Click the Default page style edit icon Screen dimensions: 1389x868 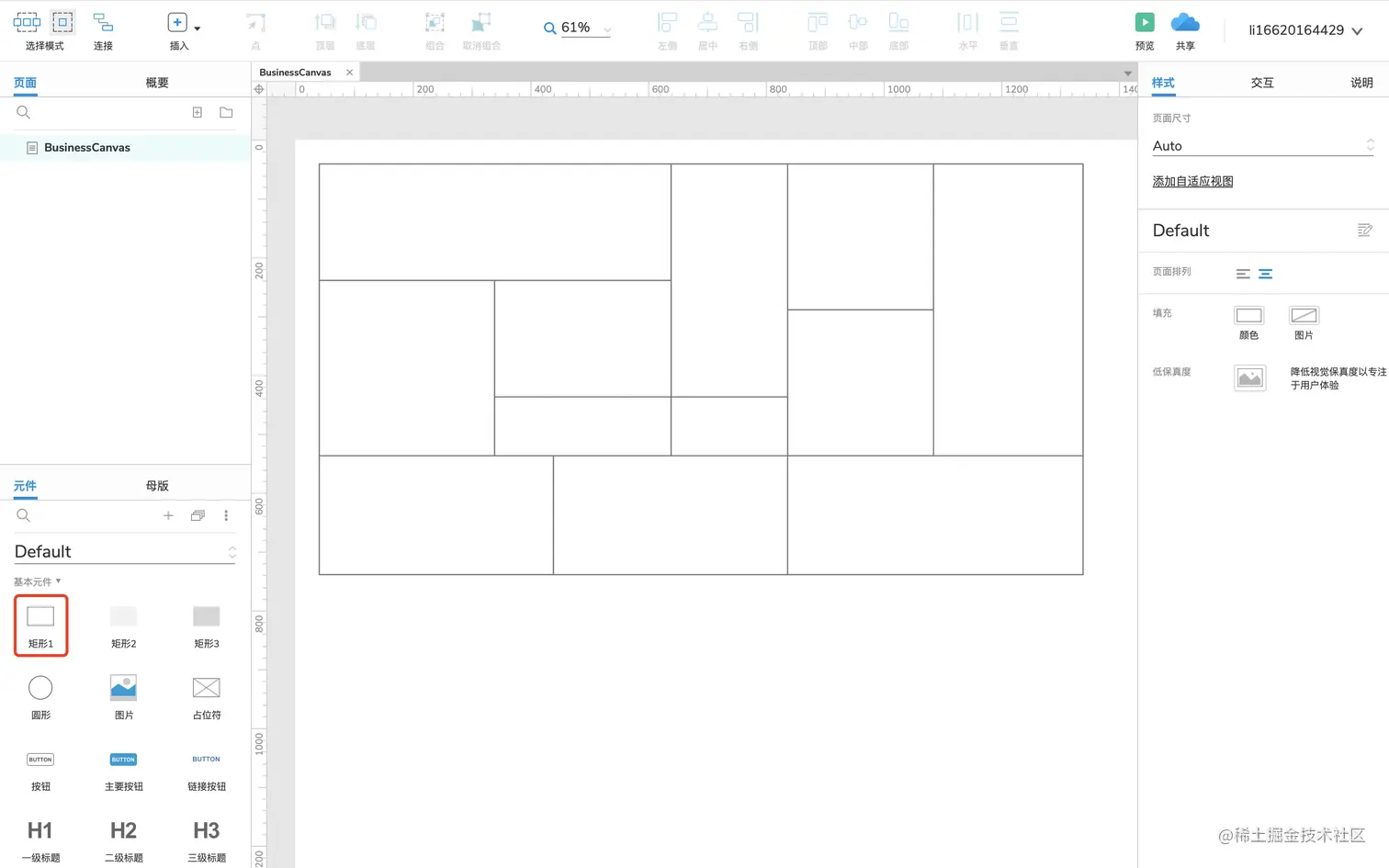click(x=1364, y=231)
